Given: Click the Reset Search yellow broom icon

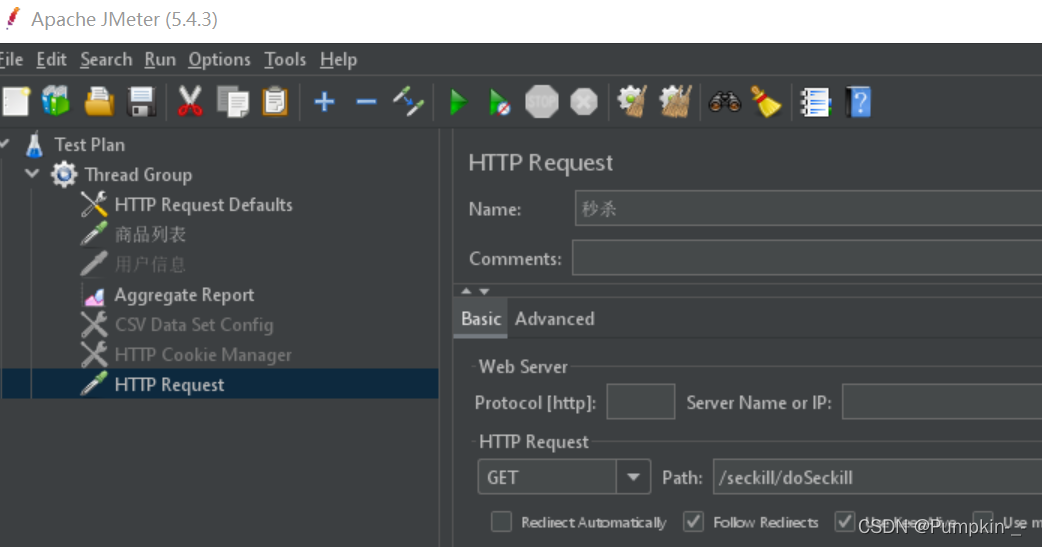Looking at the screenshot, I should click(x=766, y=102).
